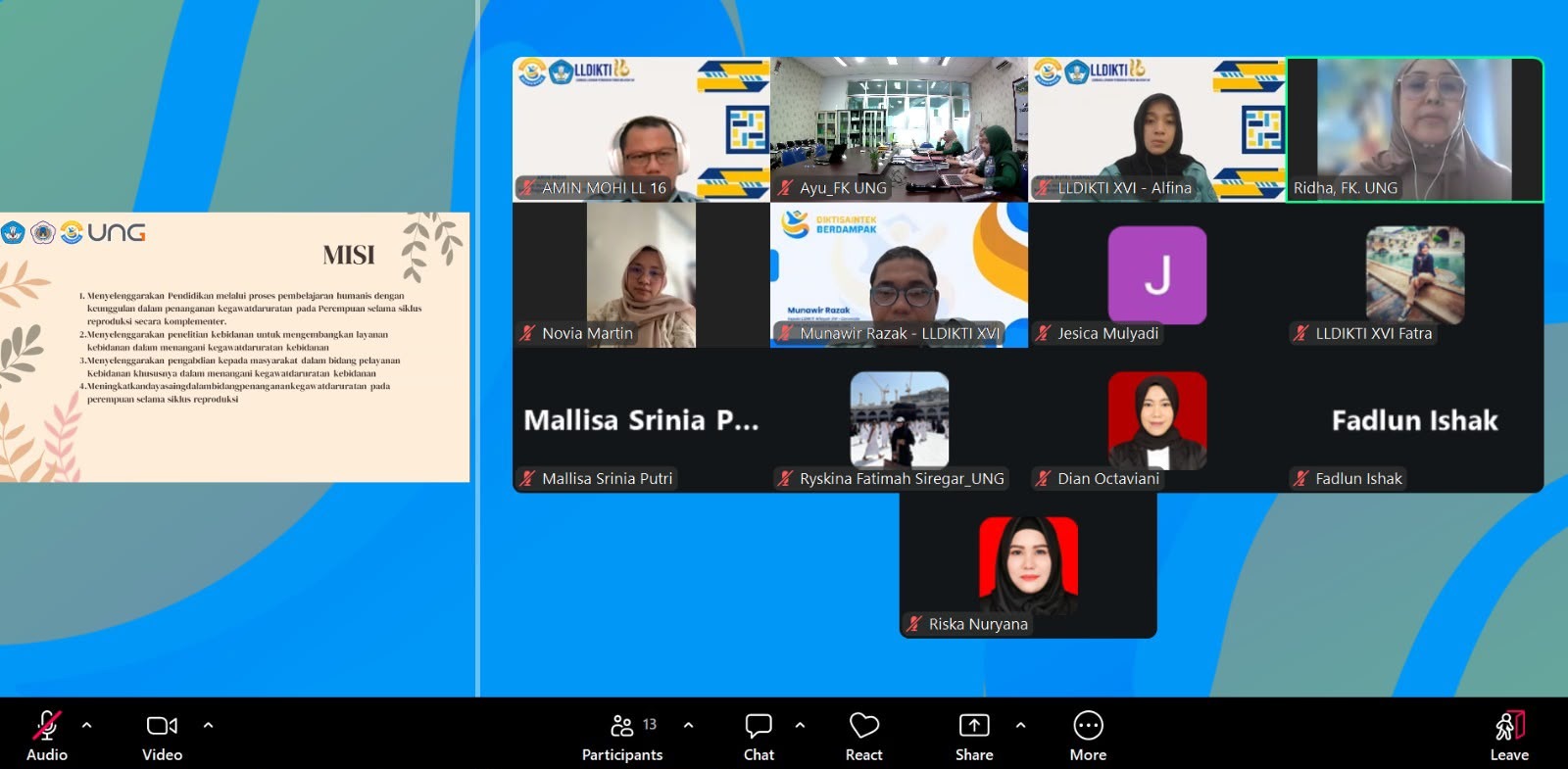Expand the chat options arrow
The height and width of the screenshot is (769, 1568).
(800, 726)
